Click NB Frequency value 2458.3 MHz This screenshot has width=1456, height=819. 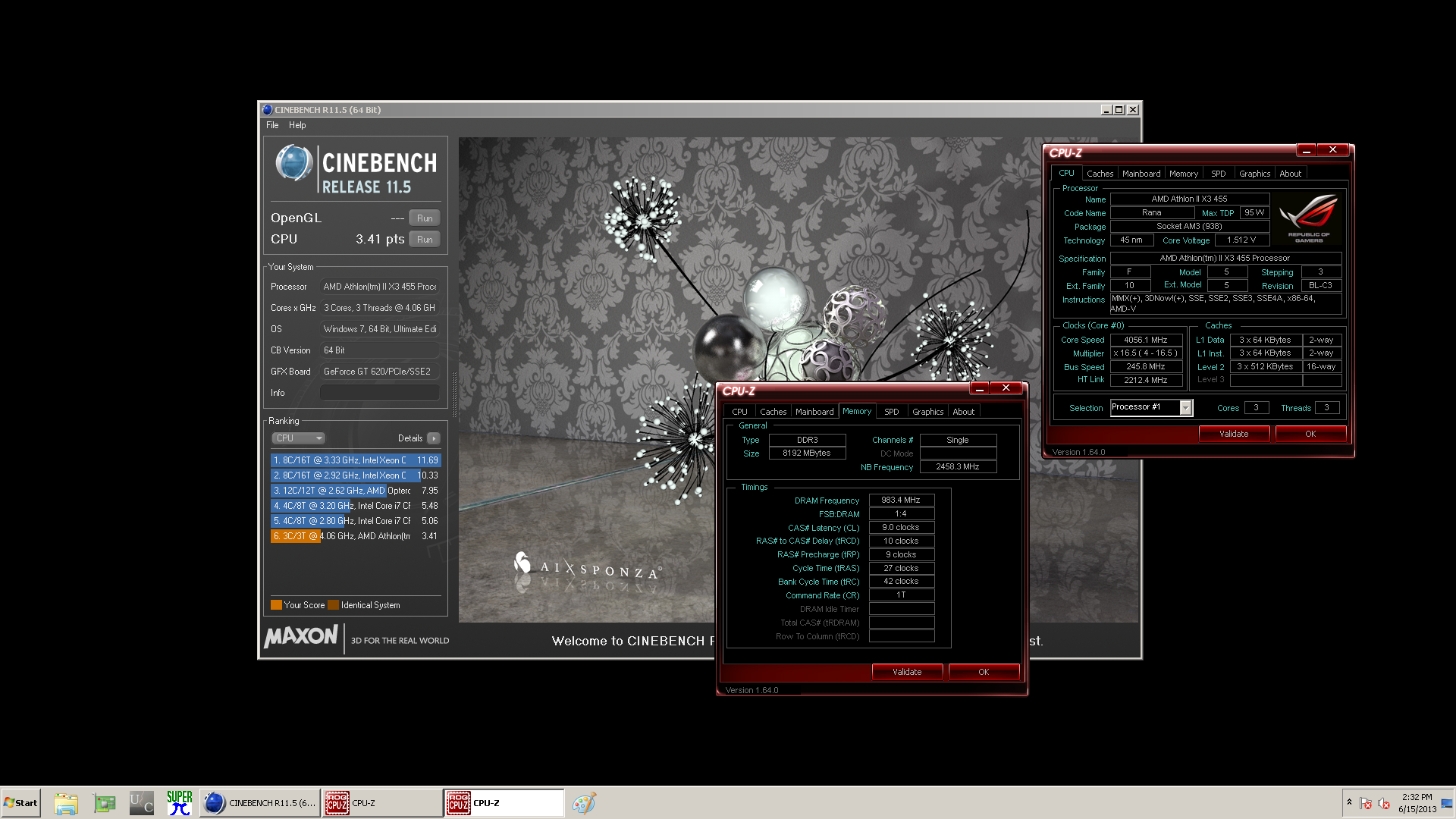(958, 467)
